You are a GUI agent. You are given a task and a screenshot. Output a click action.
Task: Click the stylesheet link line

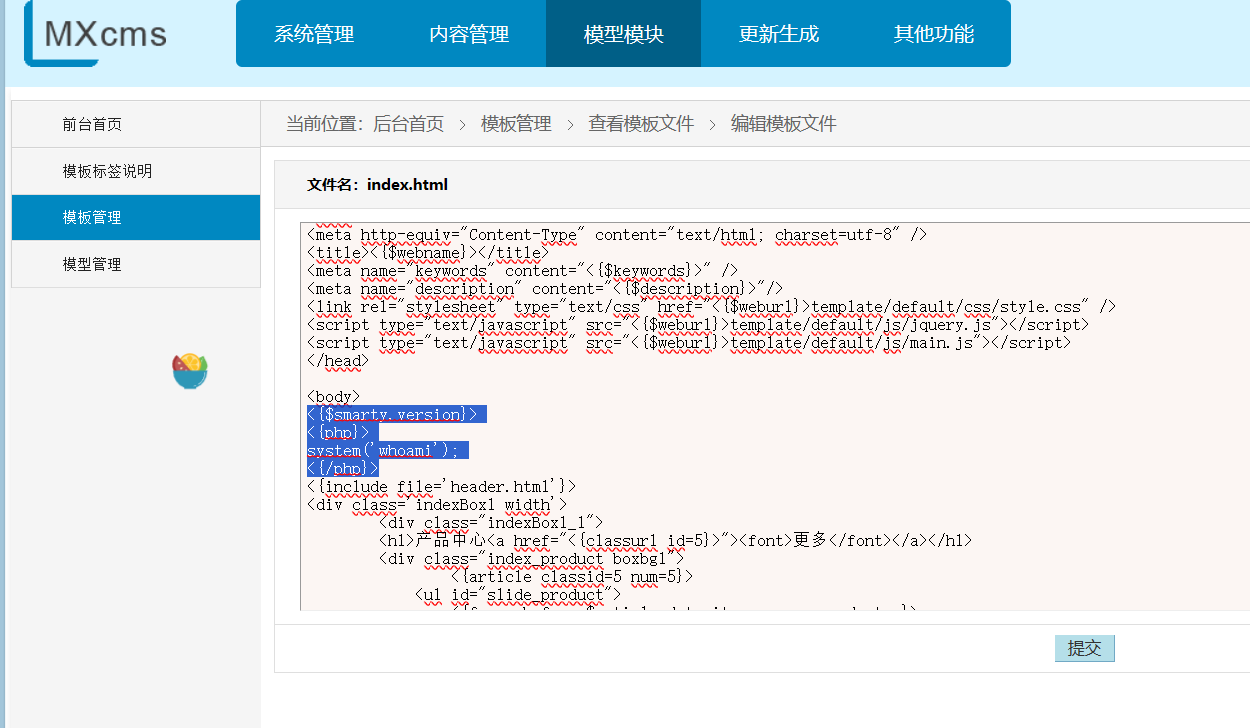pyautogui.click(x=711, y=306)
